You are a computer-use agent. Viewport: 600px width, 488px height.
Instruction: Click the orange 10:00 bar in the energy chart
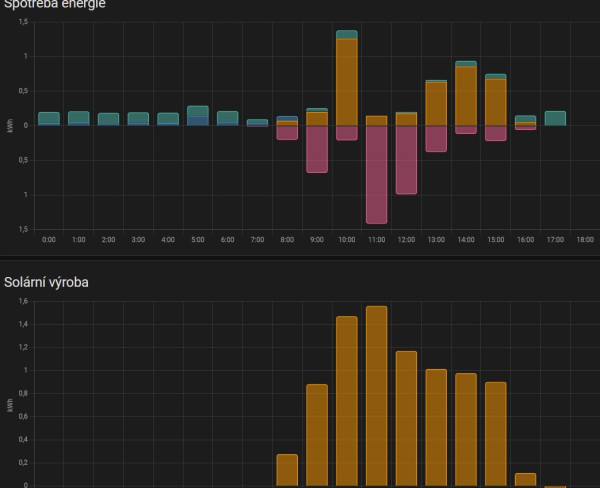click(347, 82)
